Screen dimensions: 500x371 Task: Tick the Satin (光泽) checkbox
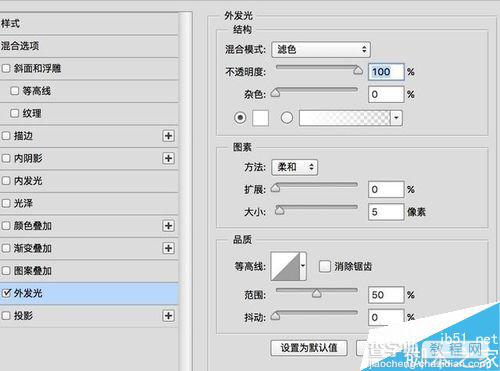(x=6, y=203)
